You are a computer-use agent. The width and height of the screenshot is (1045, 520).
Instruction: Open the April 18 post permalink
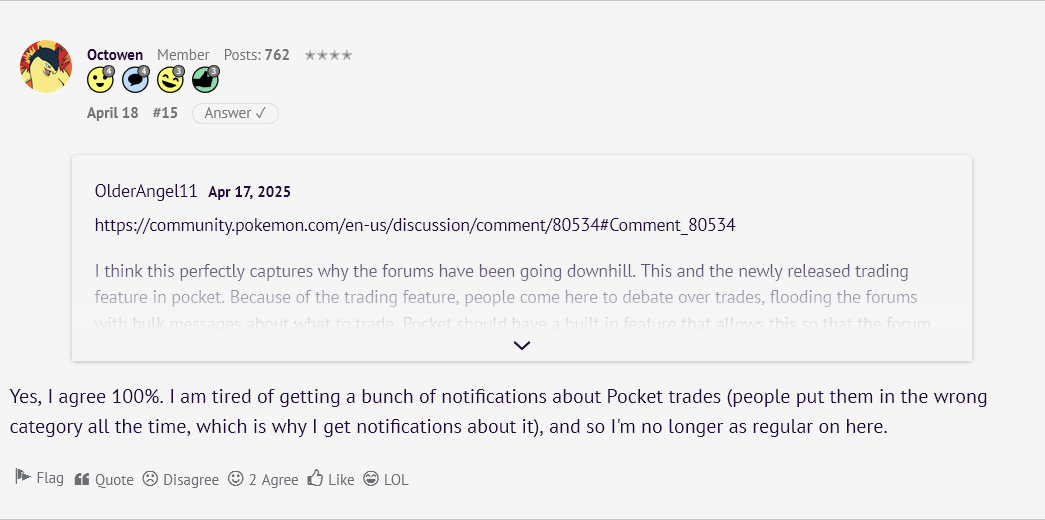(x=113, y=113)
